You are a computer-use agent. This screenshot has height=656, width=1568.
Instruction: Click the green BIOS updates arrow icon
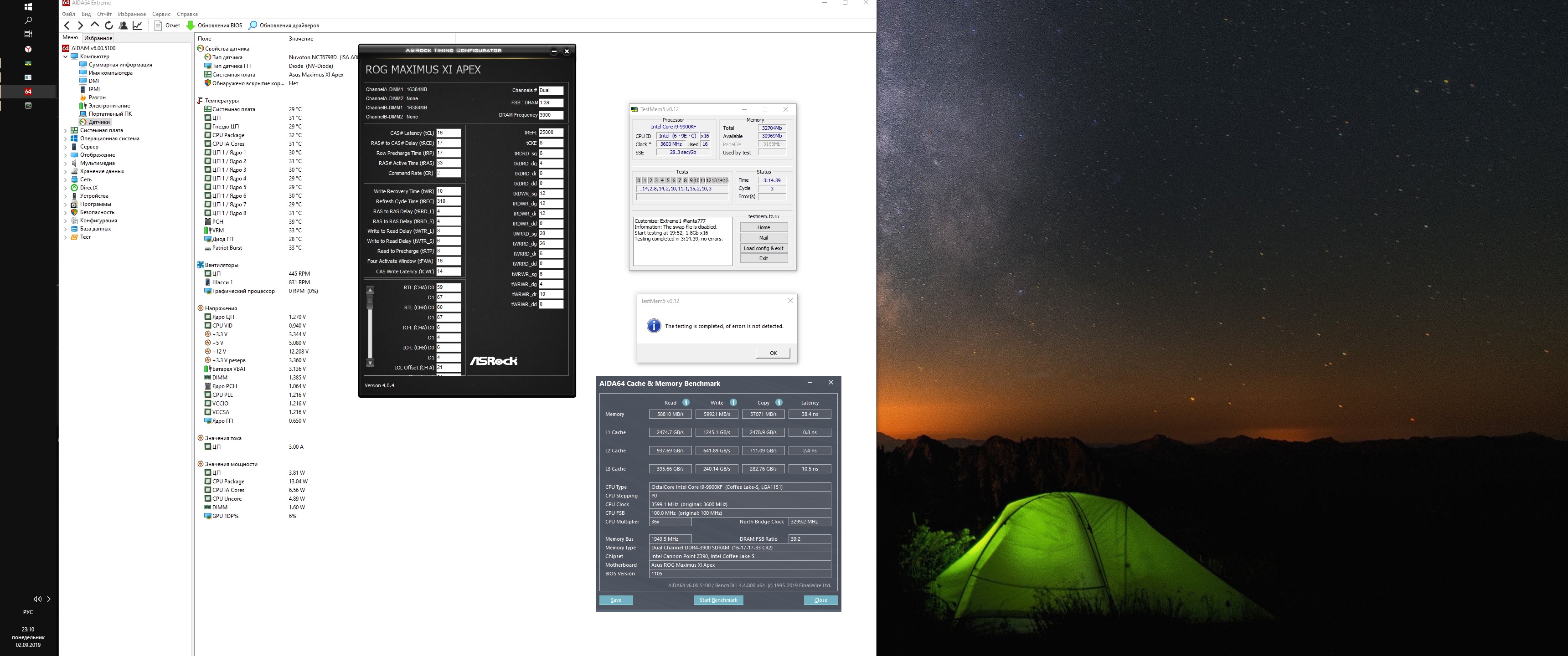point(191,26)
